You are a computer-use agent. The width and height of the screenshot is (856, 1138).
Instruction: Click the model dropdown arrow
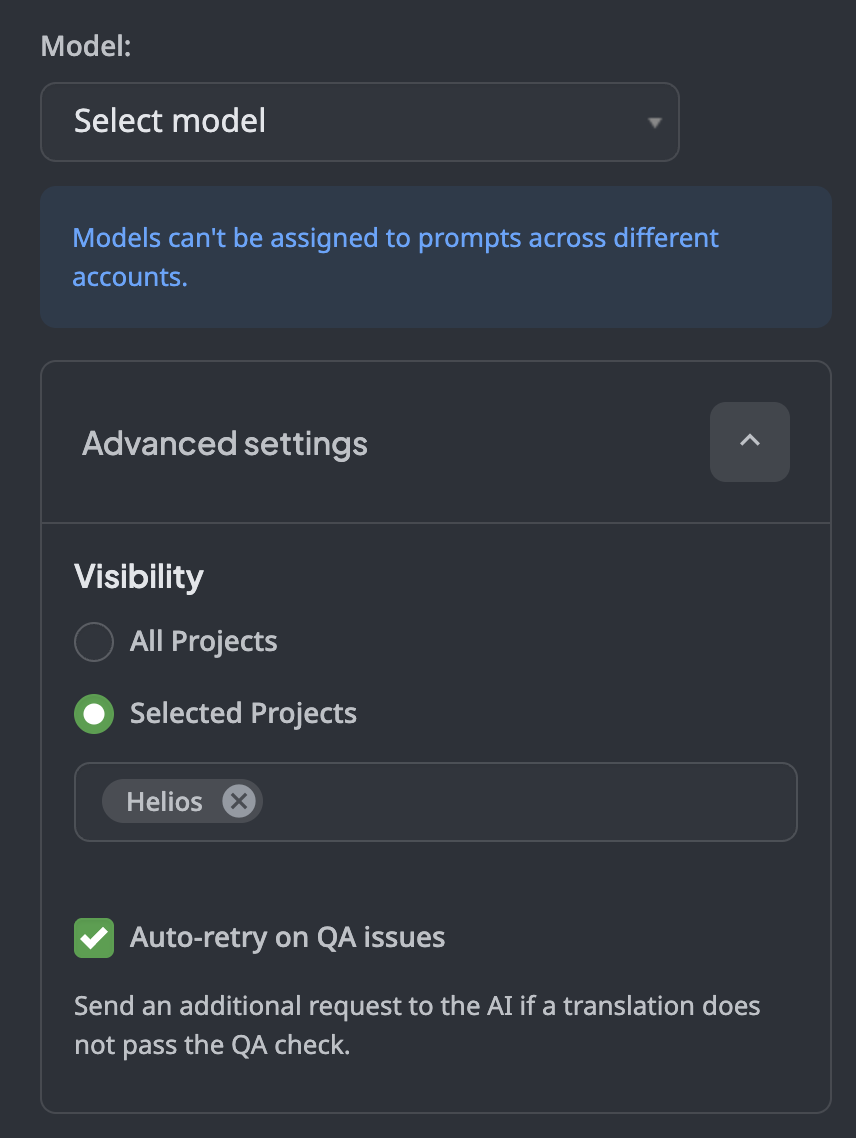pos(654,123)
